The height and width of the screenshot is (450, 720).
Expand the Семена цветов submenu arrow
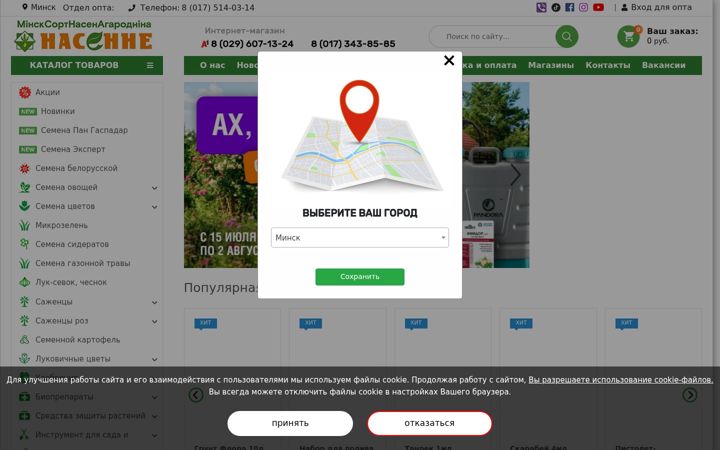pos(155,207)
